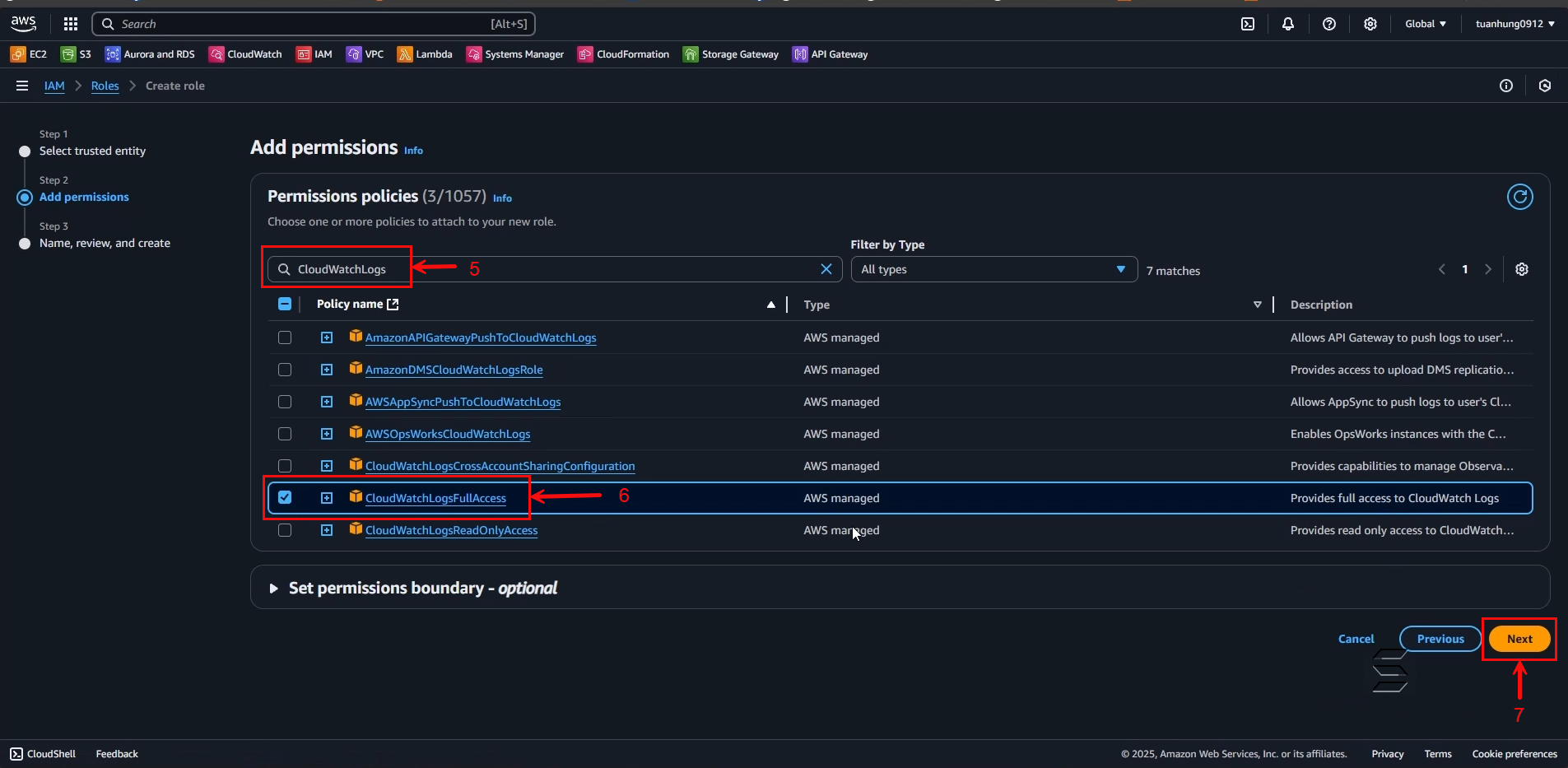1568x768 pixels.
Task: Click the Previous button
Action: tap(1440, 639)
